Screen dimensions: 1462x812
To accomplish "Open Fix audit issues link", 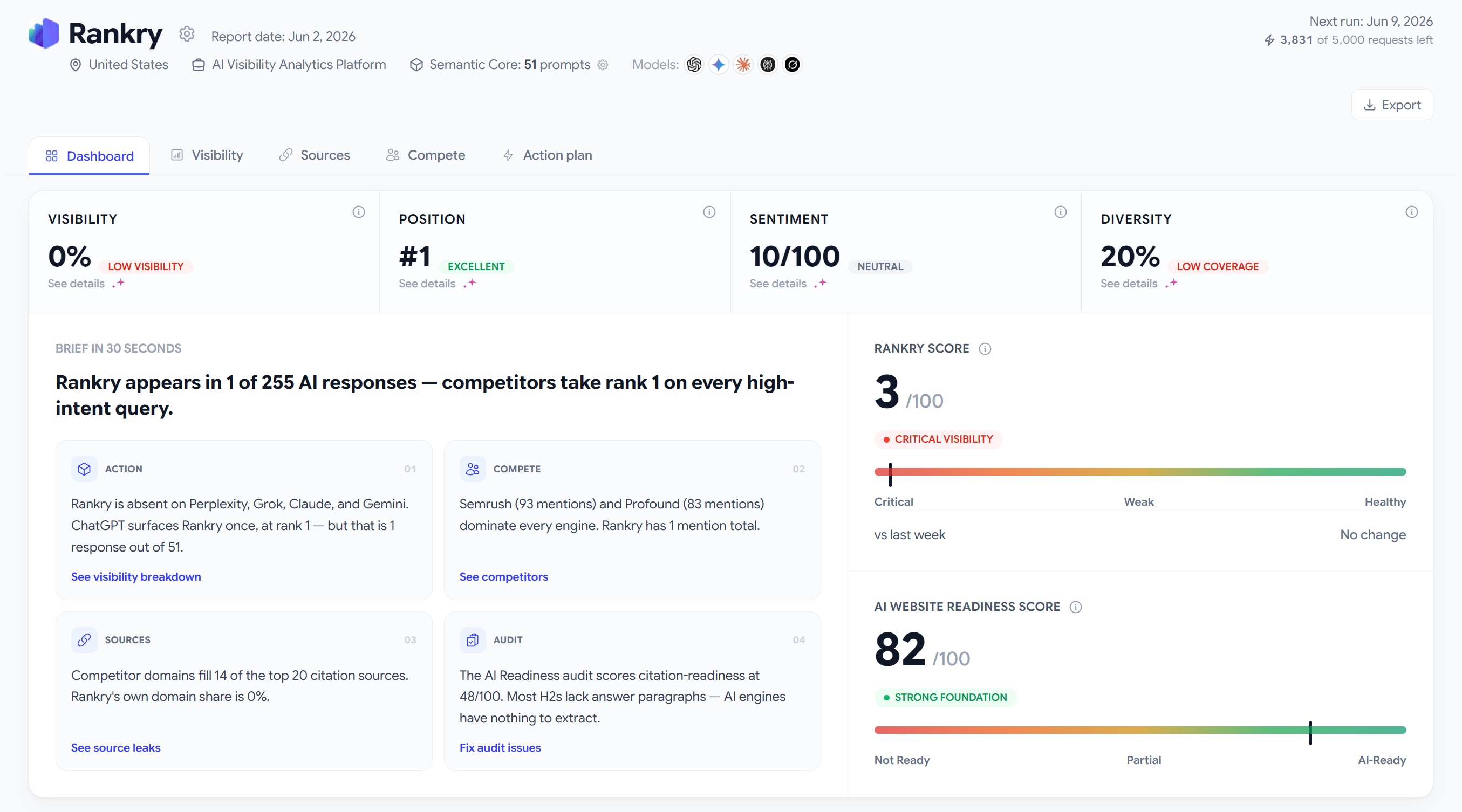I will point(500,747).
